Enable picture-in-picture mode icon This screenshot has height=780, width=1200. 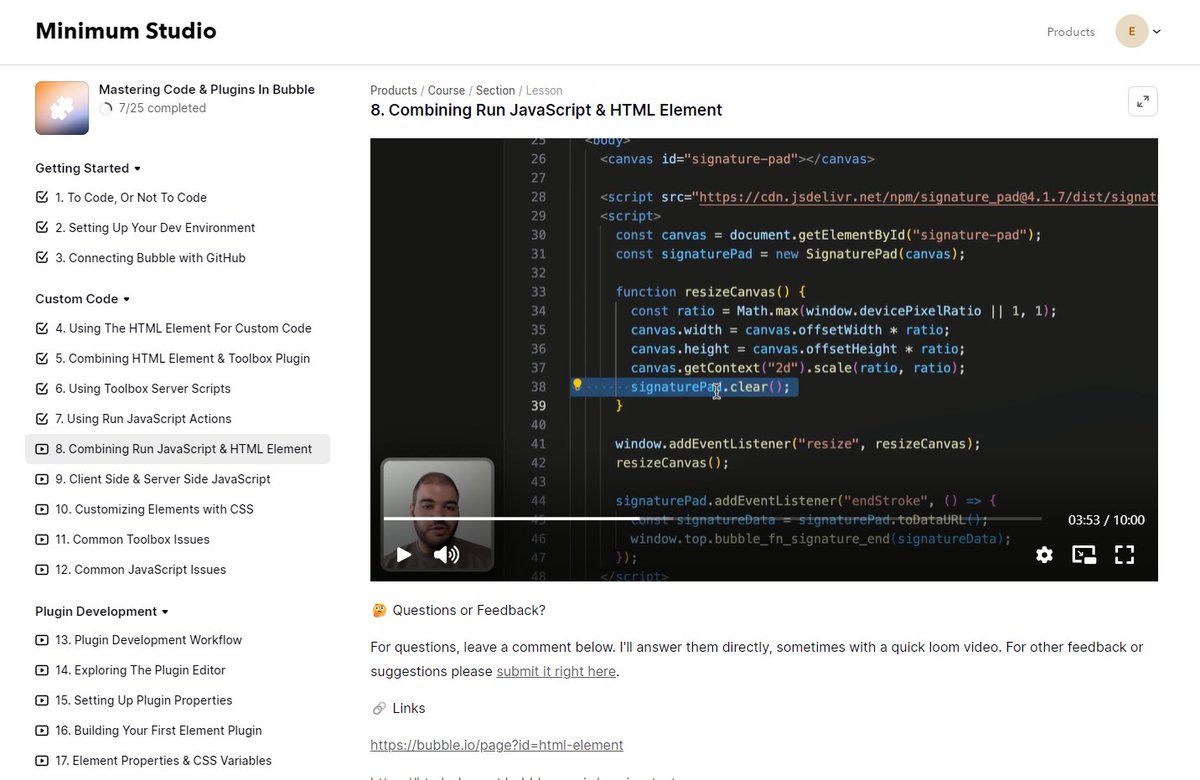coord(1084,554)
